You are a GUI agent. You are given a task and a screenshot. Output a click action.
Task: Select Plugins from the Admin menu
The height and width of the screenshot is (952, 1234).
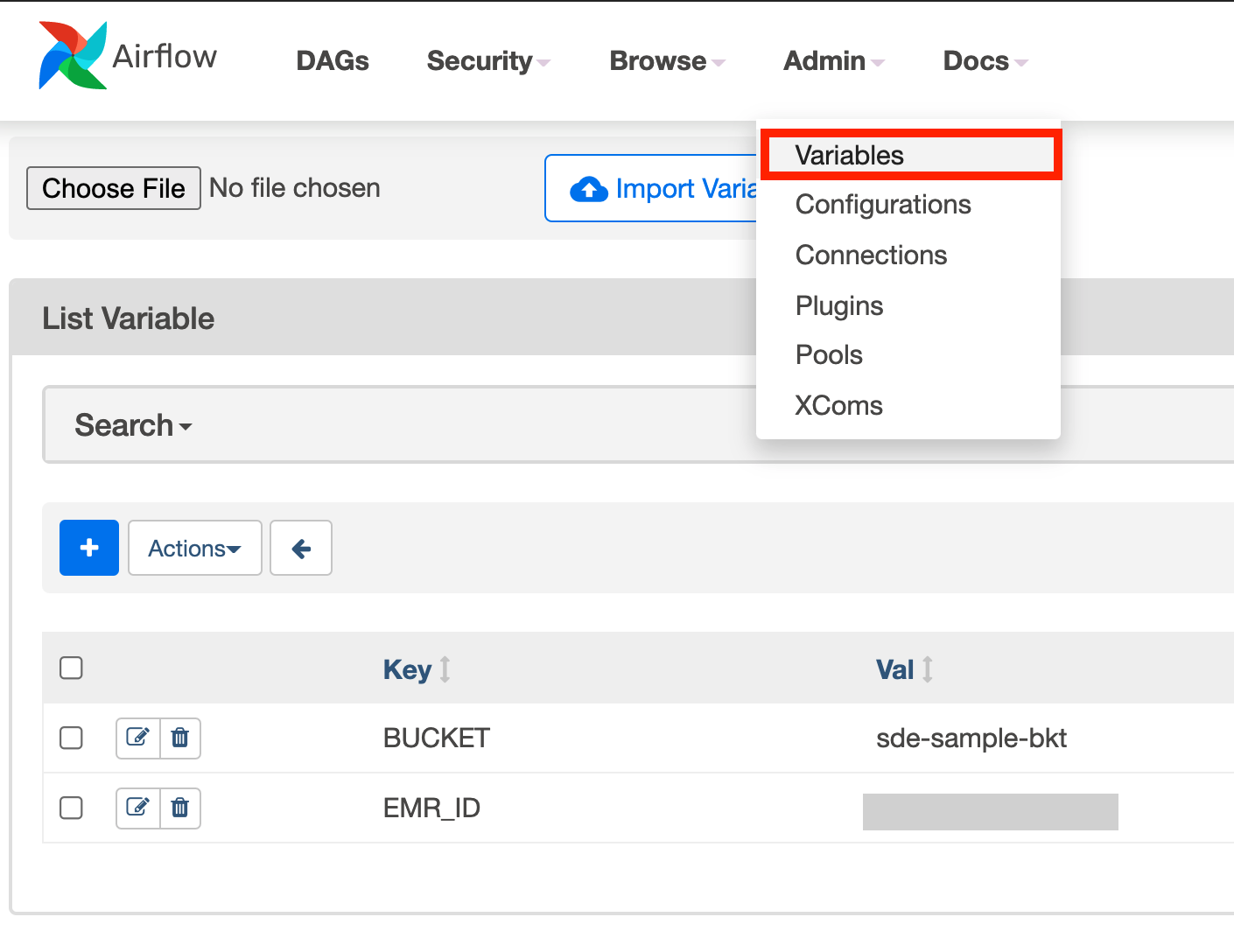[908, 305]
